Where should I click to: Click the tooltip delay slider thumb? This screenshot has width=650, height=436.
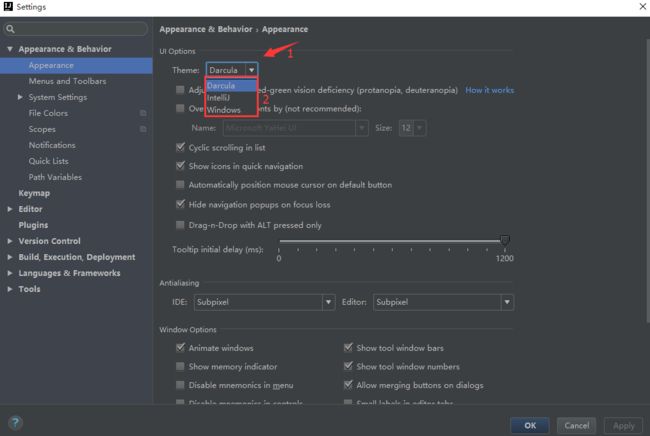click(504, 240)
